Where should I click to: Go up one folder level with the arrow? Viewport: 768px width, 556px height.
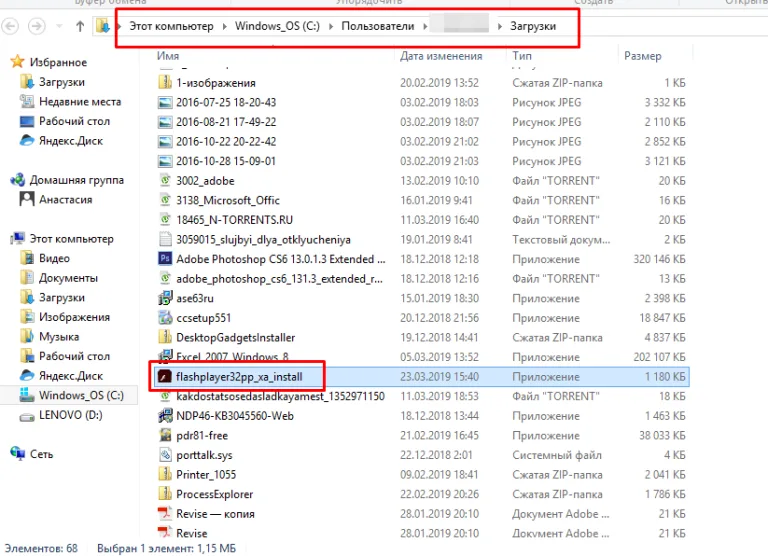click(x=80, y=26)
